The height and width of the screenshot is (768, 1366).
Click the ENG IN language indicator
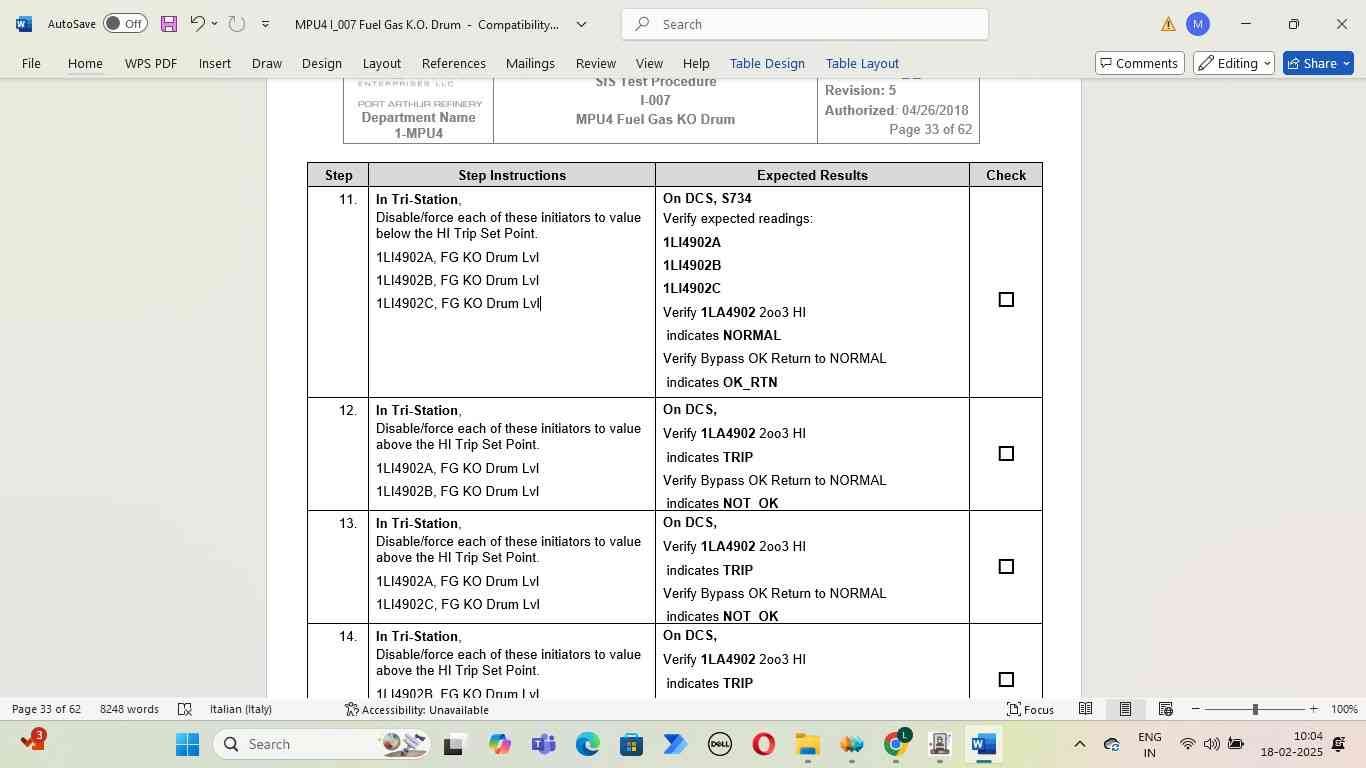(1150, 744)
